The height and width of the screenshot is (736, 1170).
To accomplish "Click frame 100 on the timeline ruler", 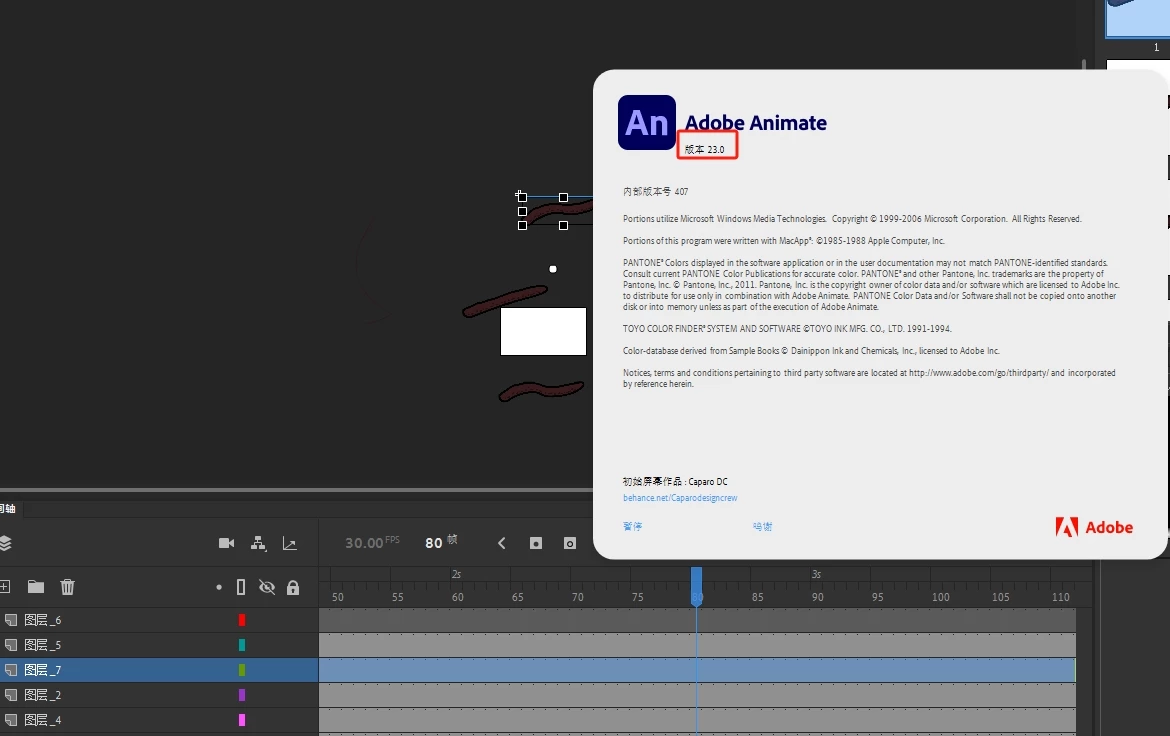I will [x=940, y=597].
